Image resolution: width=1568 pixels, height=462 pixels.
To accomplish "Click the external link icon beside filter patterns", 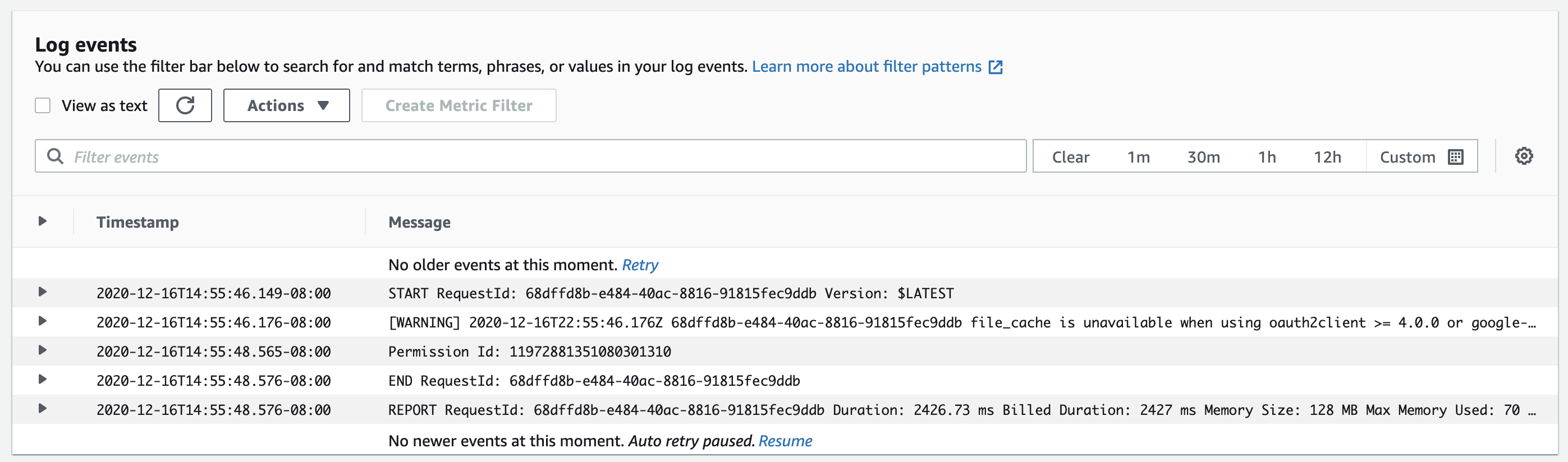I will 995,67.
